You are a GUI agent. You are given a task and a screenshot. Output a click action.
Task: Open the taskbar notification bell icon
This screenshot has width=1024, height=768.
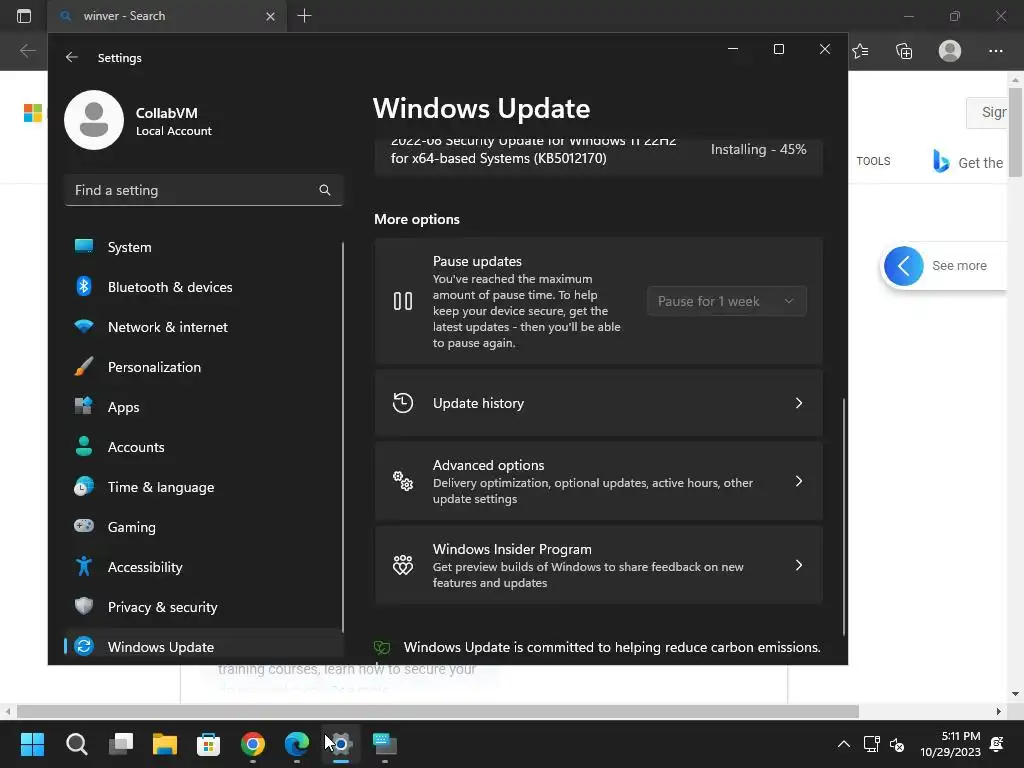coord(997,744)
